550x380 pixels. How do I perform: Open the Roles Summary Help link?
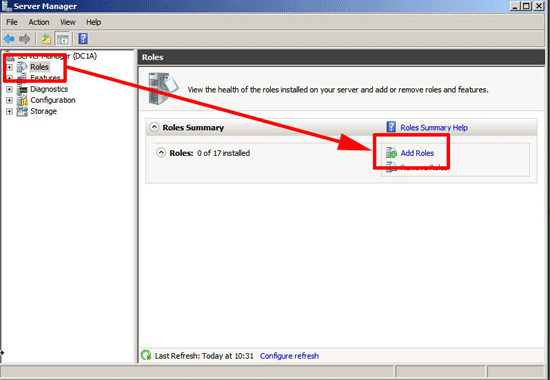tap(434, 127)
